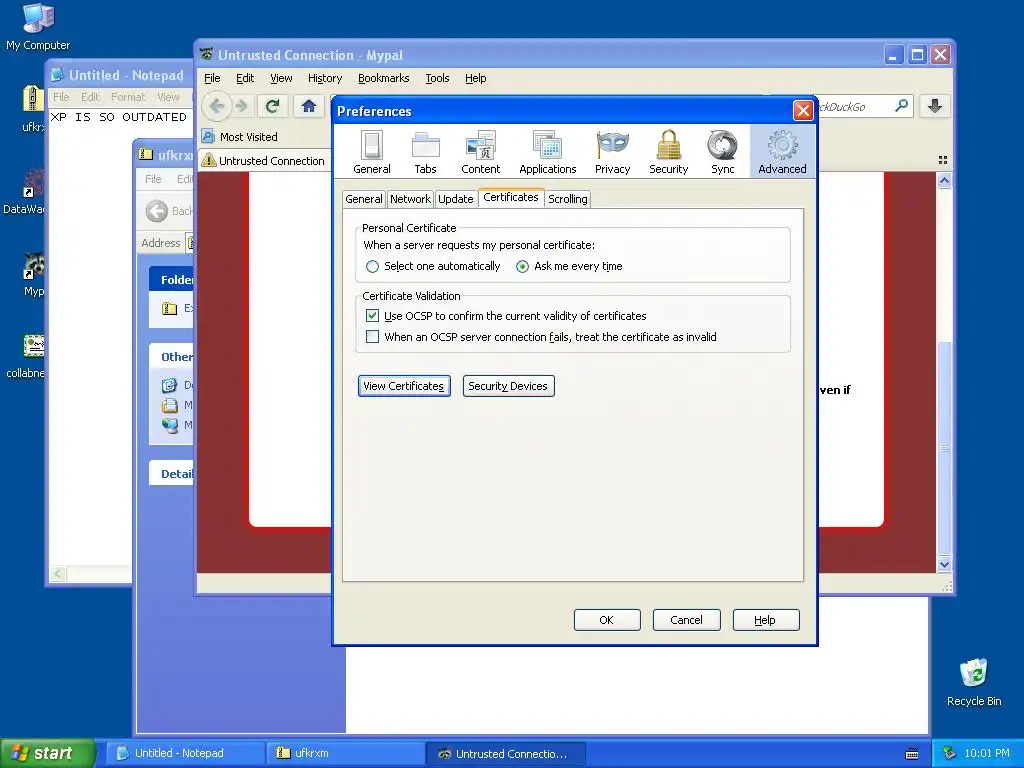Open the Tabs preferences pane

[425, 152]
